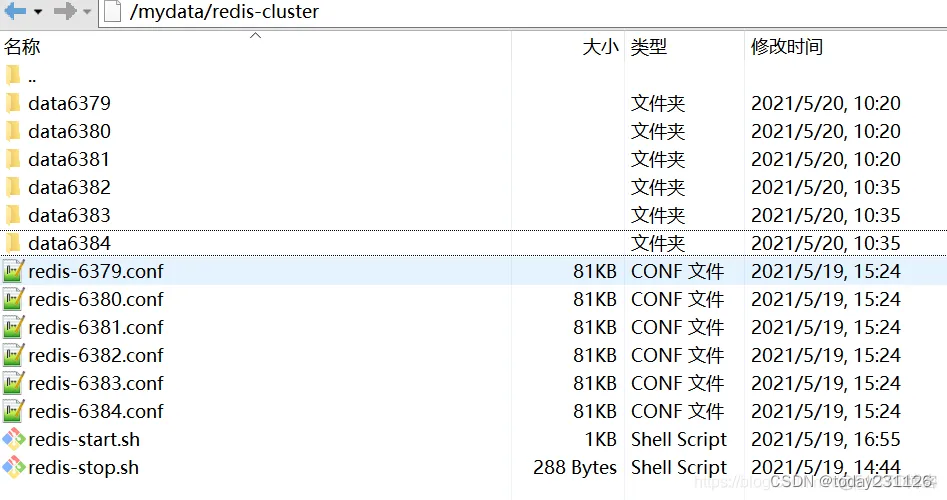Select the redis-start.sh file name
947x500 pixels.
click(x=84, y=440)
